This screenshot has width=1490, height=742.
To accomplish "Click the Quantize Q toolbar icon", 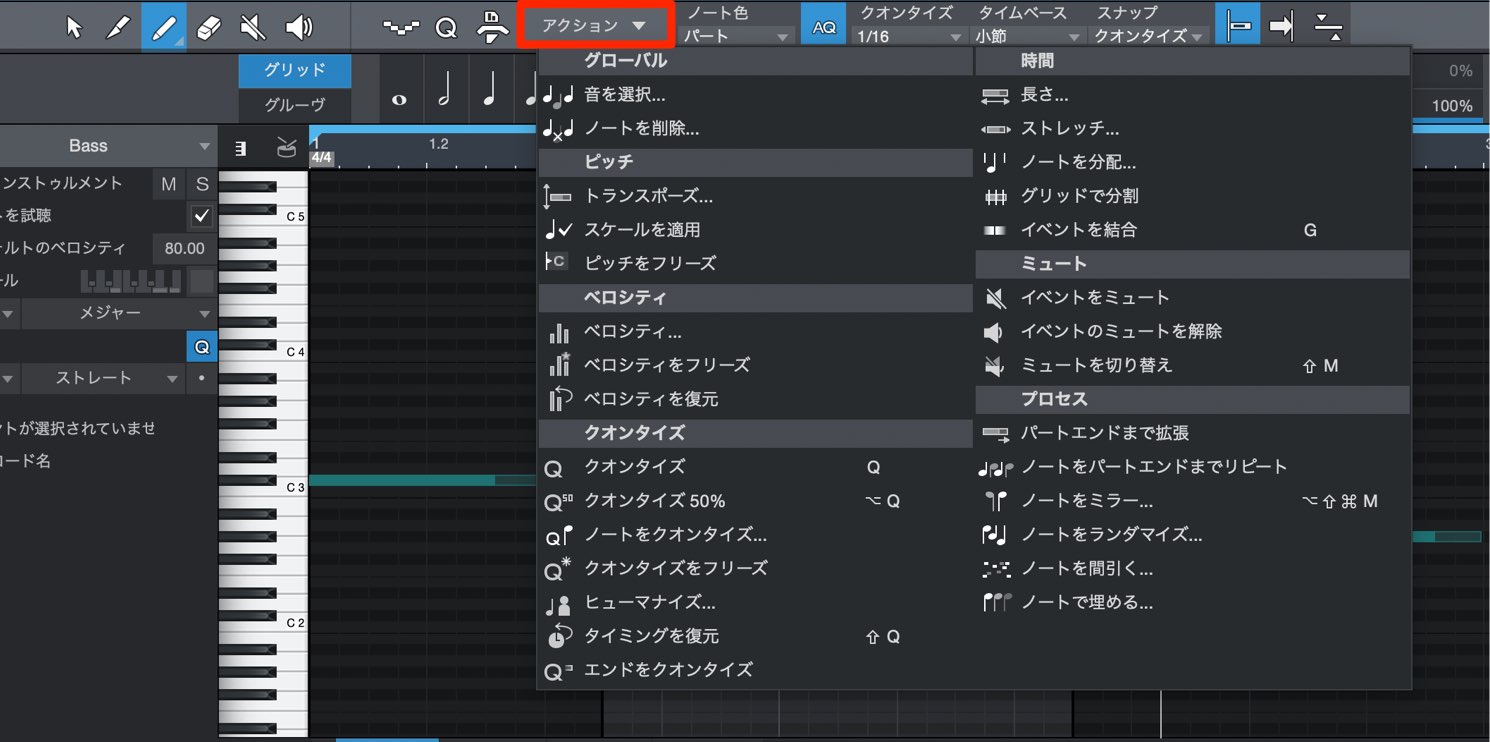I will pyautogui.click(x=446, y=28).
